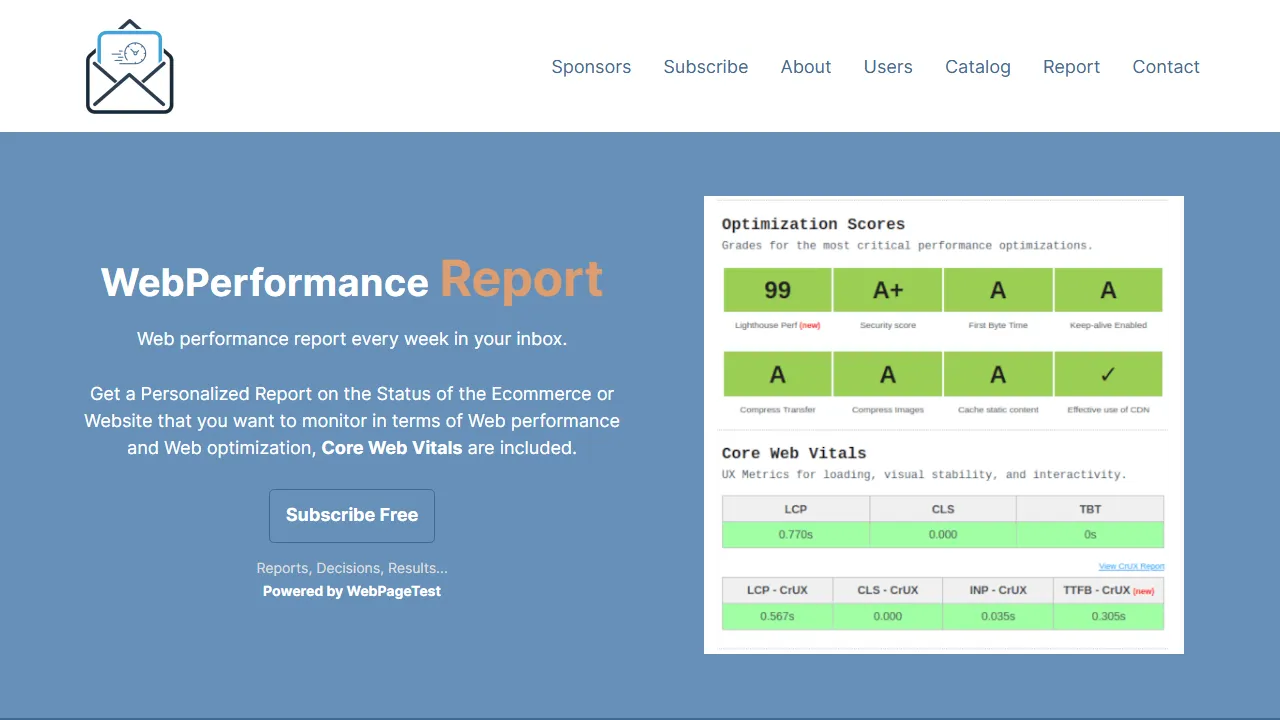Image resolution: width=1280 pixels, height=720 pixels.
Task: Click the Cache static content grade badge
Action: tap(998, 373)
